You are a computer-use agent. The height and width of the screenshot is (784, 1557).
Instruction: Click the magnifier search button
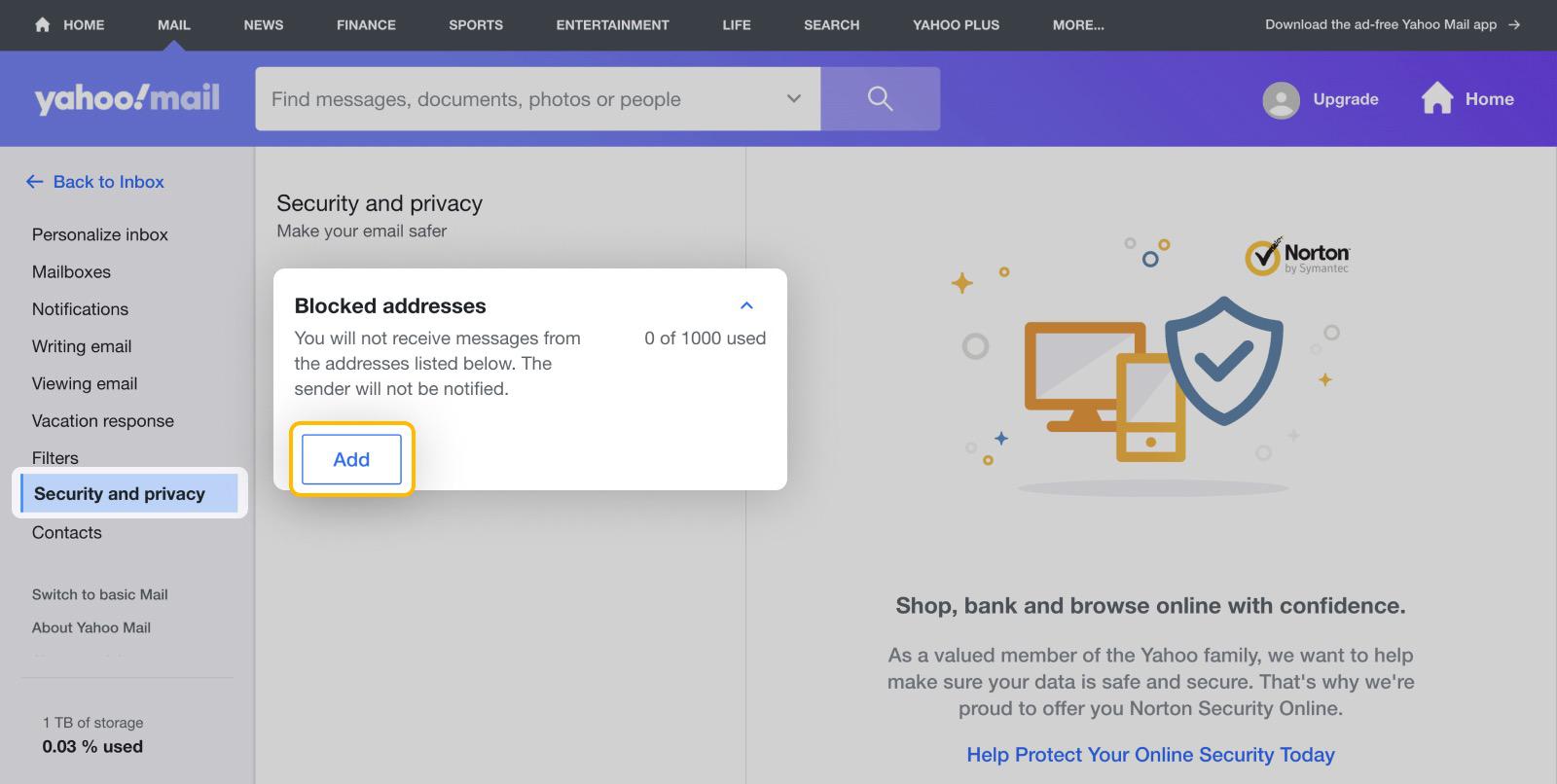[x=880, y=98]
